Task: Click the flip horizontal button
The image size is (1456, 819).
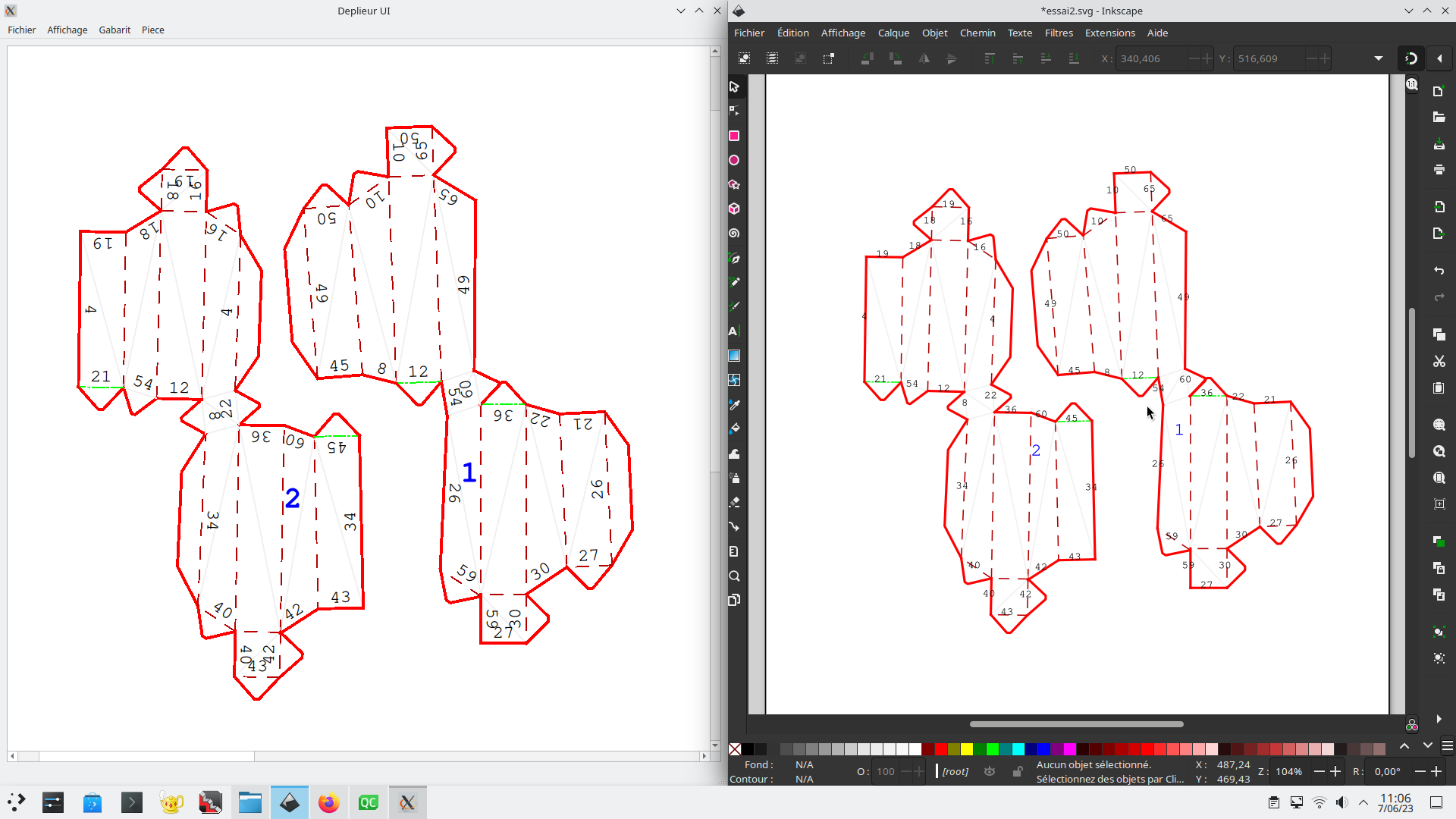Action: tap(924, 58)
